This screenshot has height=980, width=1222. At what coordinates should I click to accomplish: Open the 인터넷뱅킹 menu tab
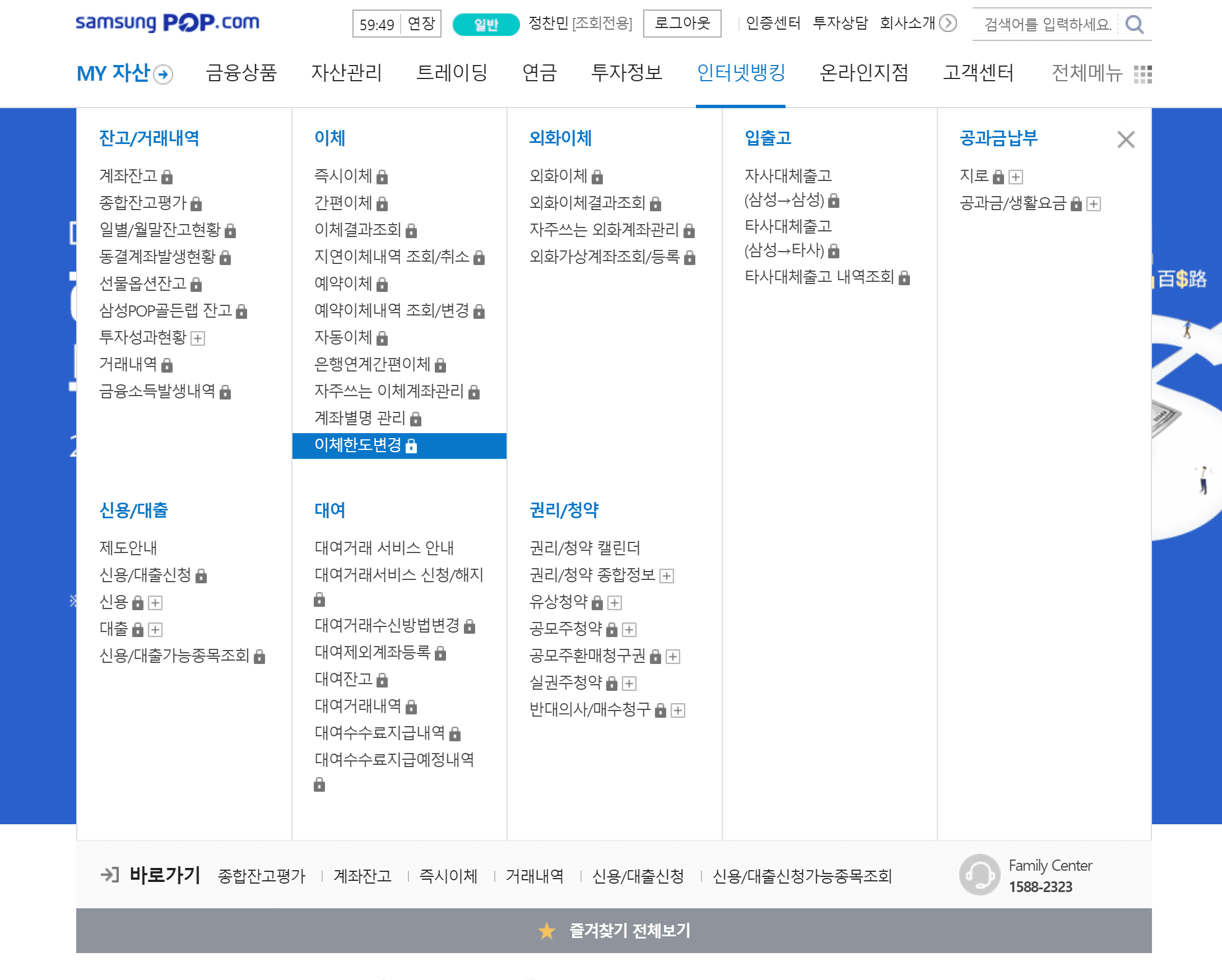740,73
